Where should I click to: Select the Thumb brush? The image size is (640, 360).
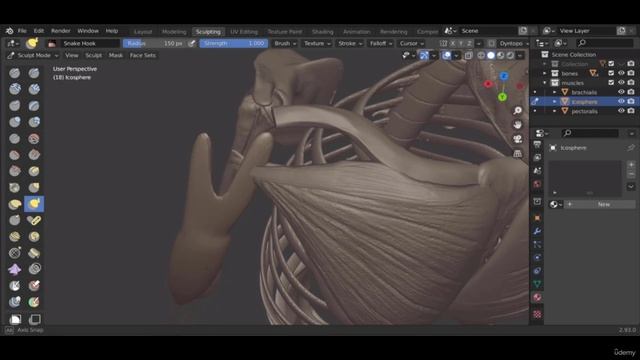point(15,220)
